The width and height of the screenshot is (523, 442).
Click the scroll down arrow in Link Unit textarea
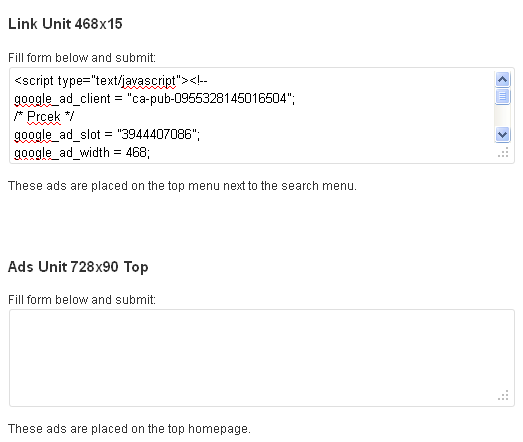(x=502, y=135)
